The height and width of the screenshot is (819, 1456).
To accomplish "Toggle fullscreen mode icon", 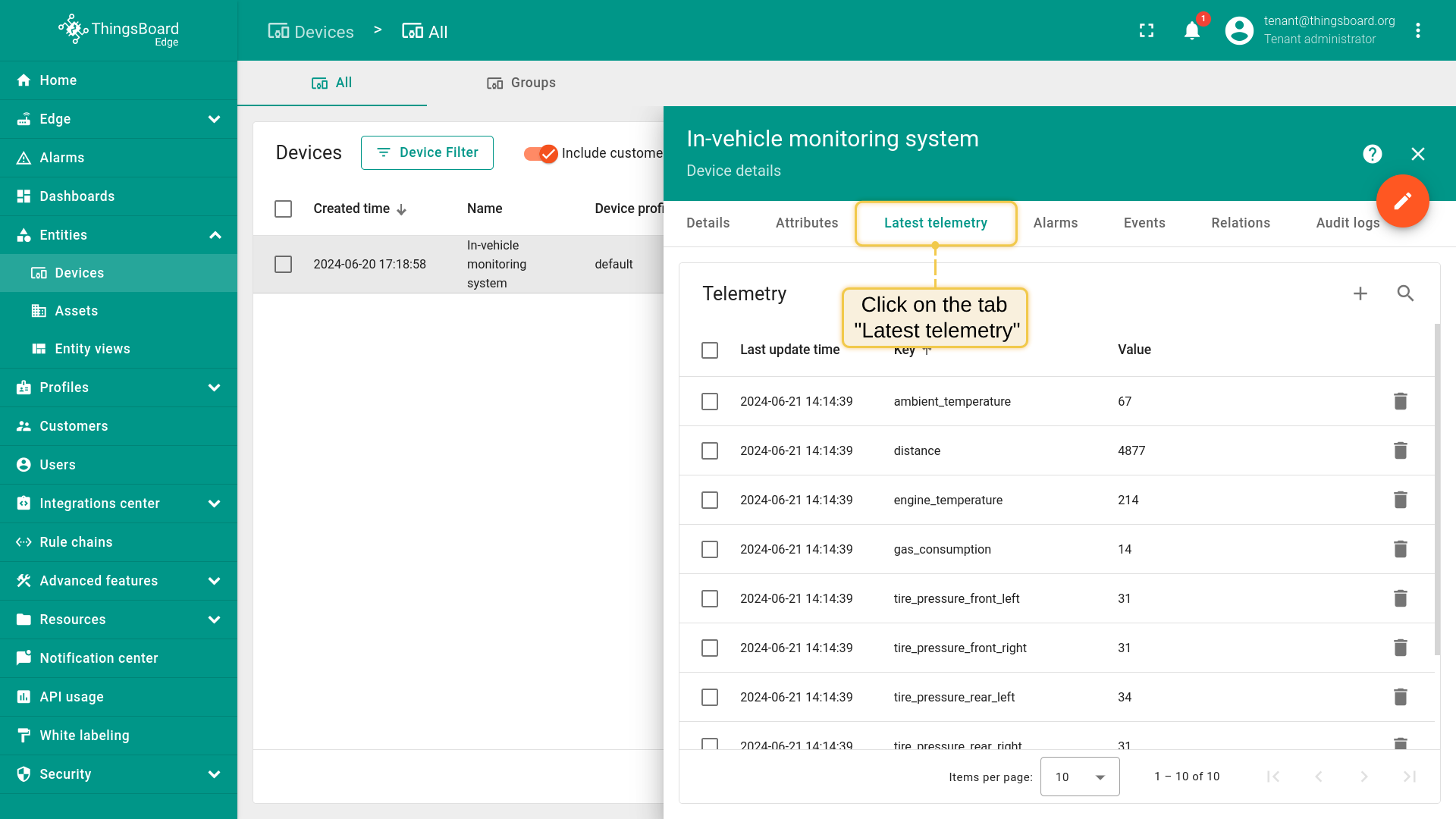I will click(1147, 30).
